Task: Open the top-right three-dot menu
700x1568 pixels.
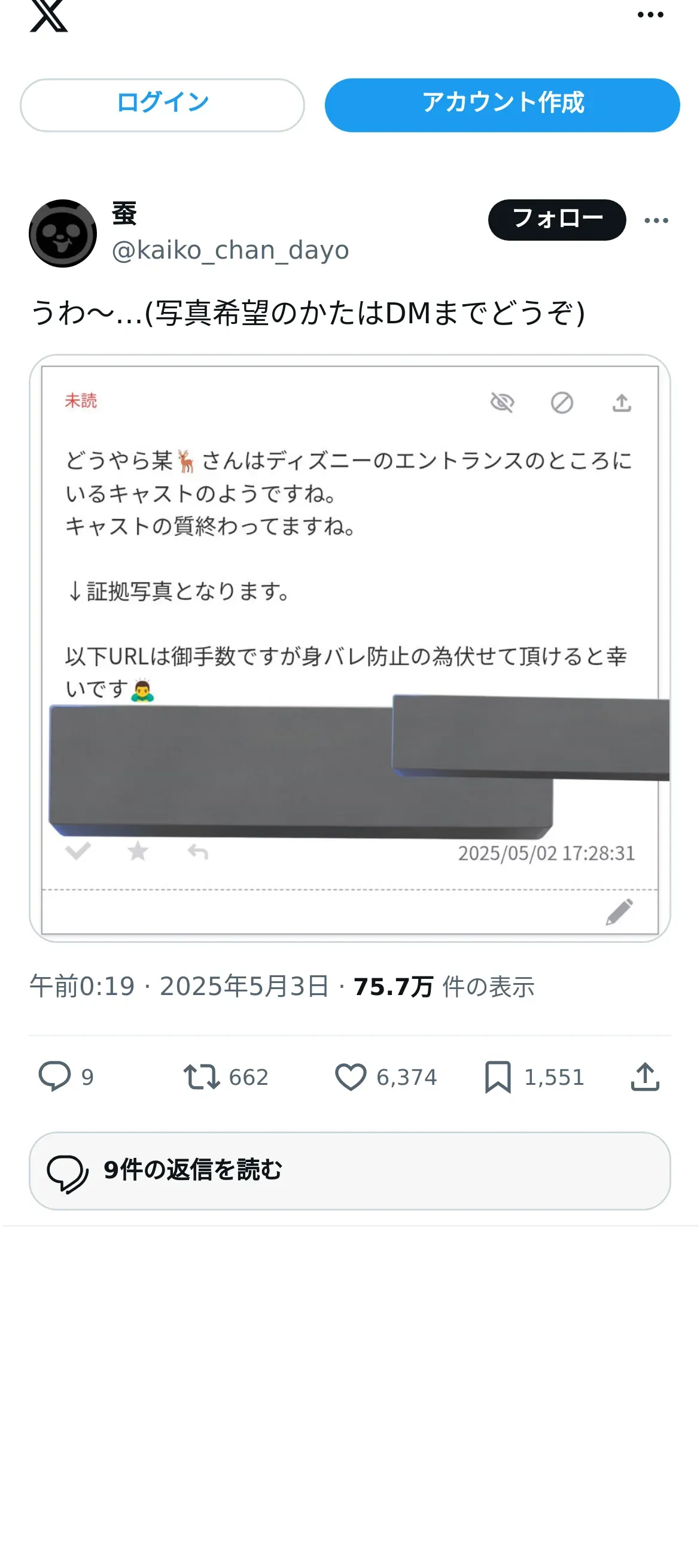Action: 650,14
